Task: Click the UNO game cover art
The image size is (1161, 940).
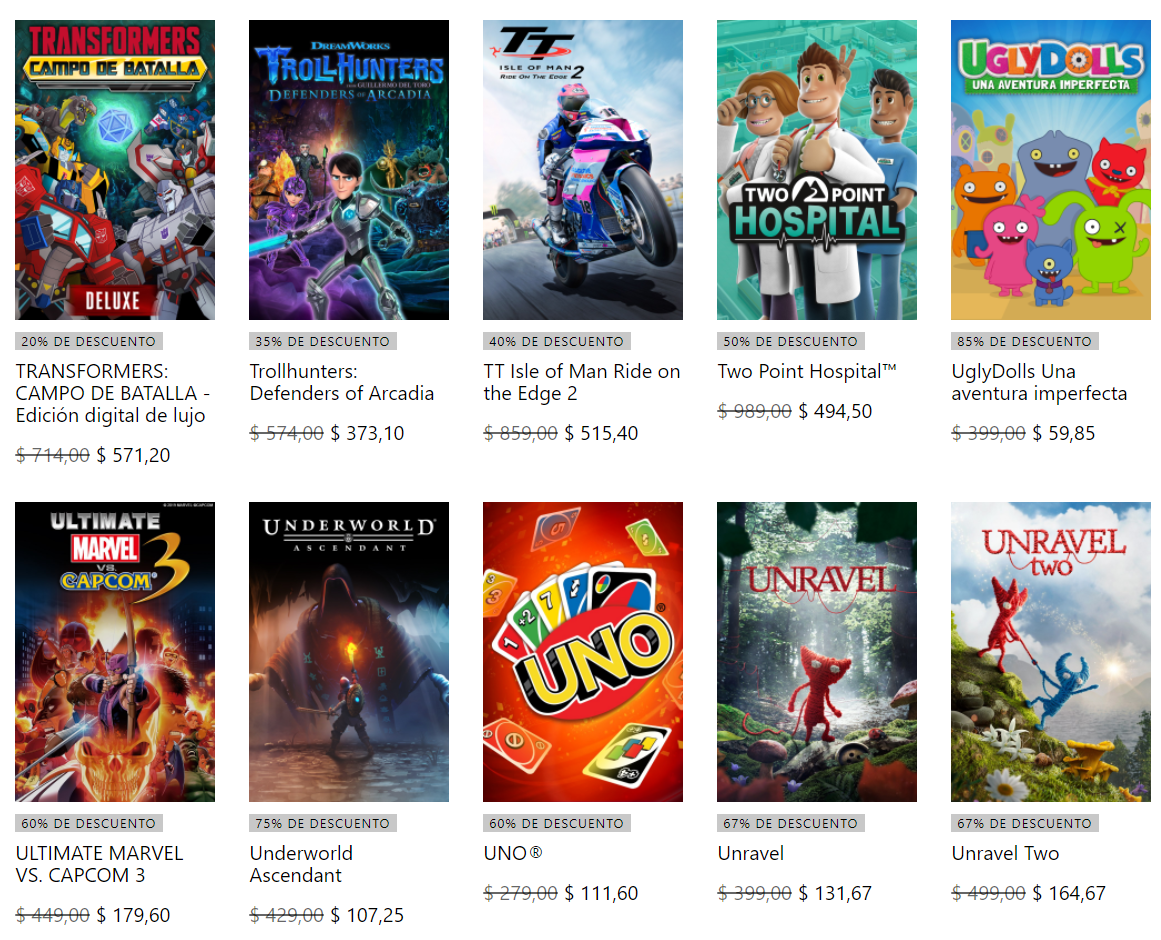Action: click(583, 652)
